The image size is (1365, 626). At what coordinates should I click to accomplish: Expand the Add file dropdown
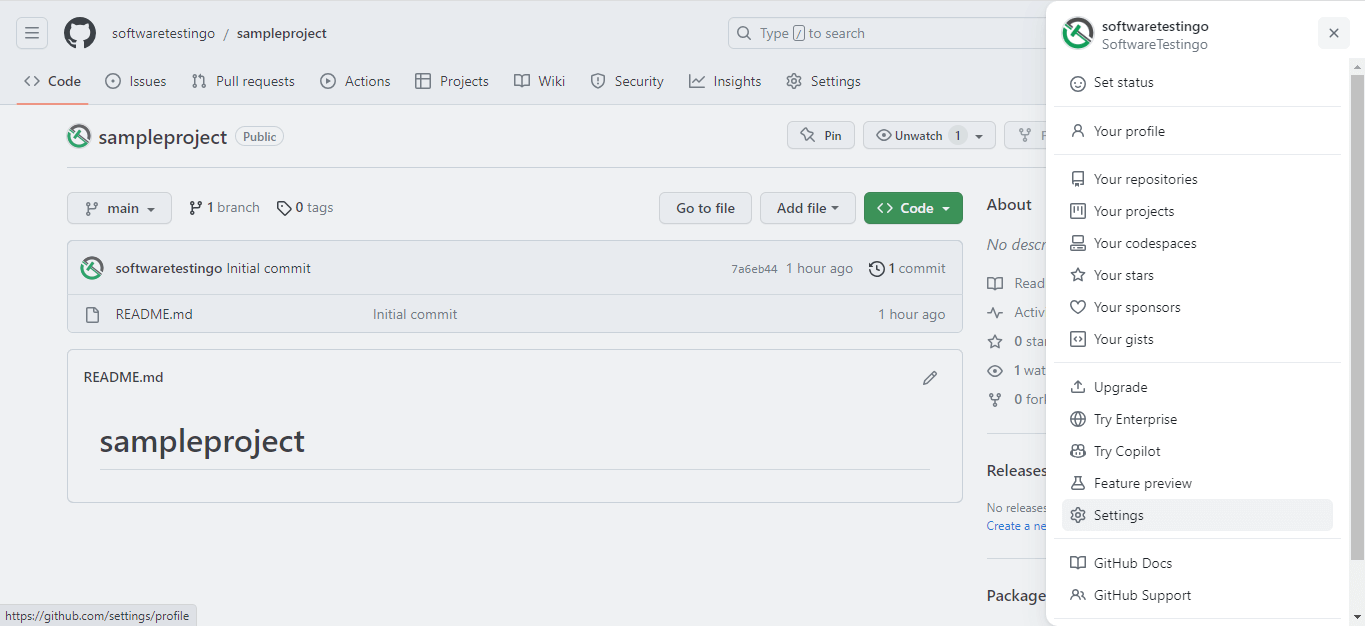(x=808, y=208)
